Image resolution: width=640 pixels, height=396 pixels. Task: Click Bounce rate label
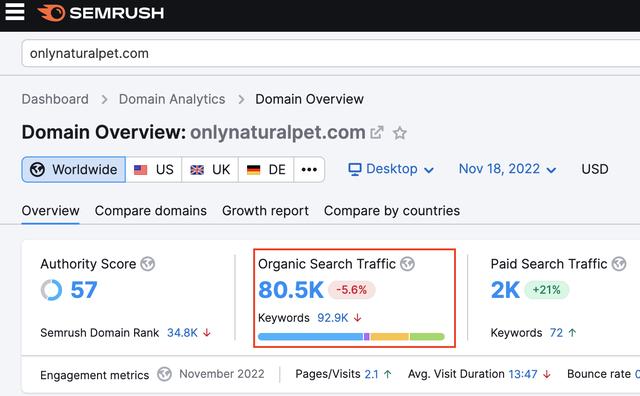click(599, 374)
